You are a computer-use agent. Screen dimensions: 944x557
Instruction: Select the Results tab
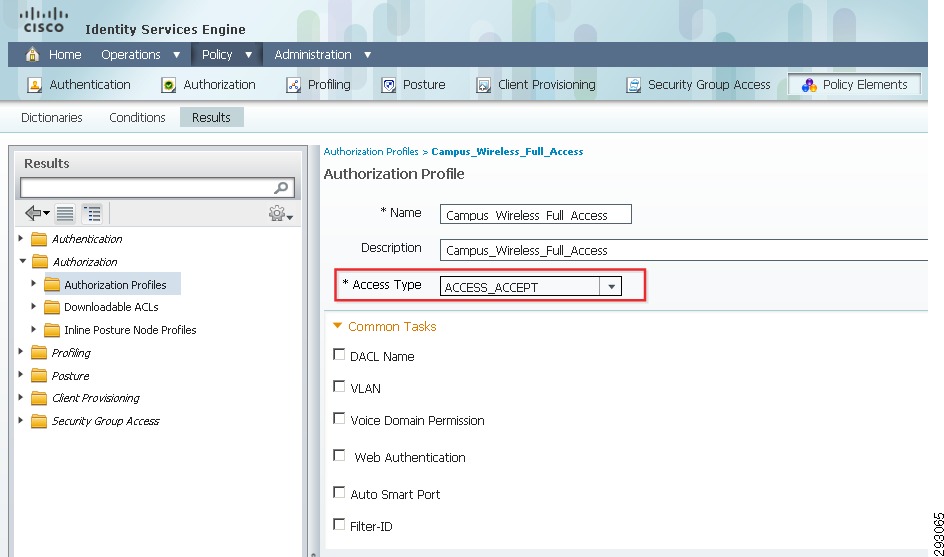211,117
